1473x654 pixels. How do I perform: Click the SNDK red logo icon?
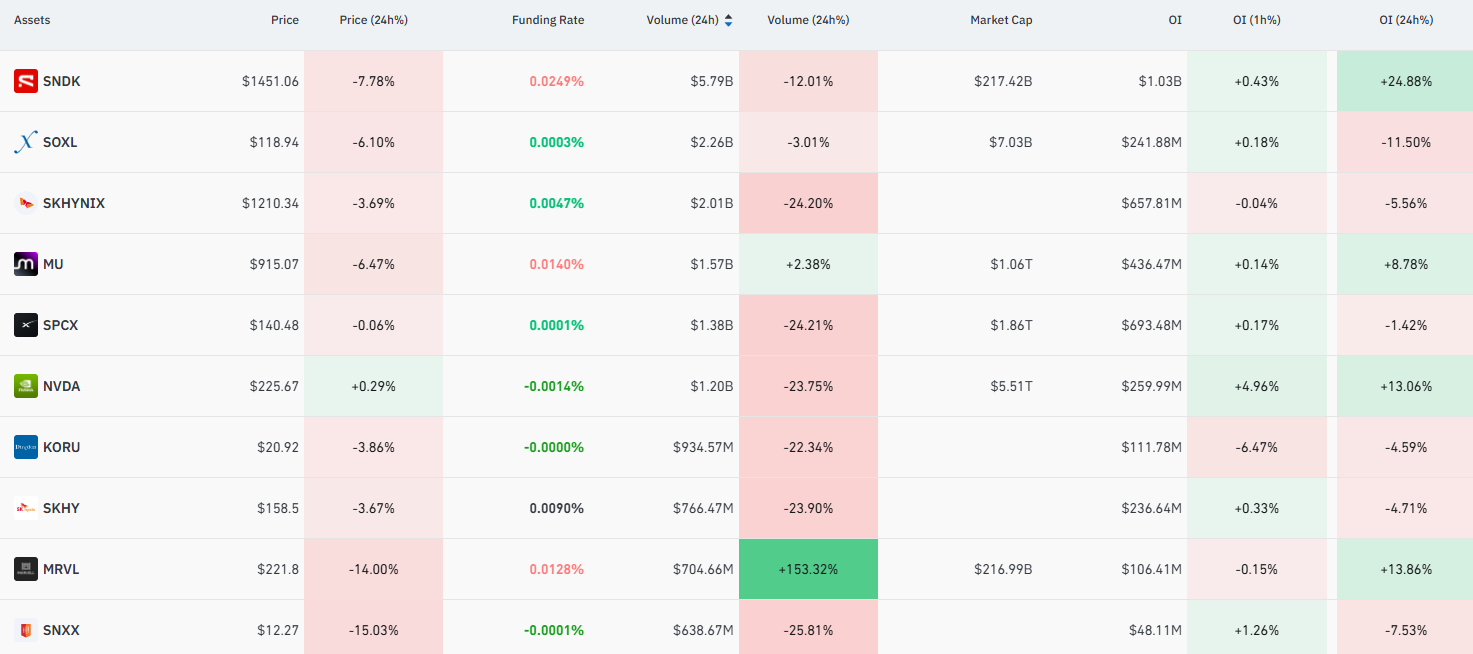[26, 81]
